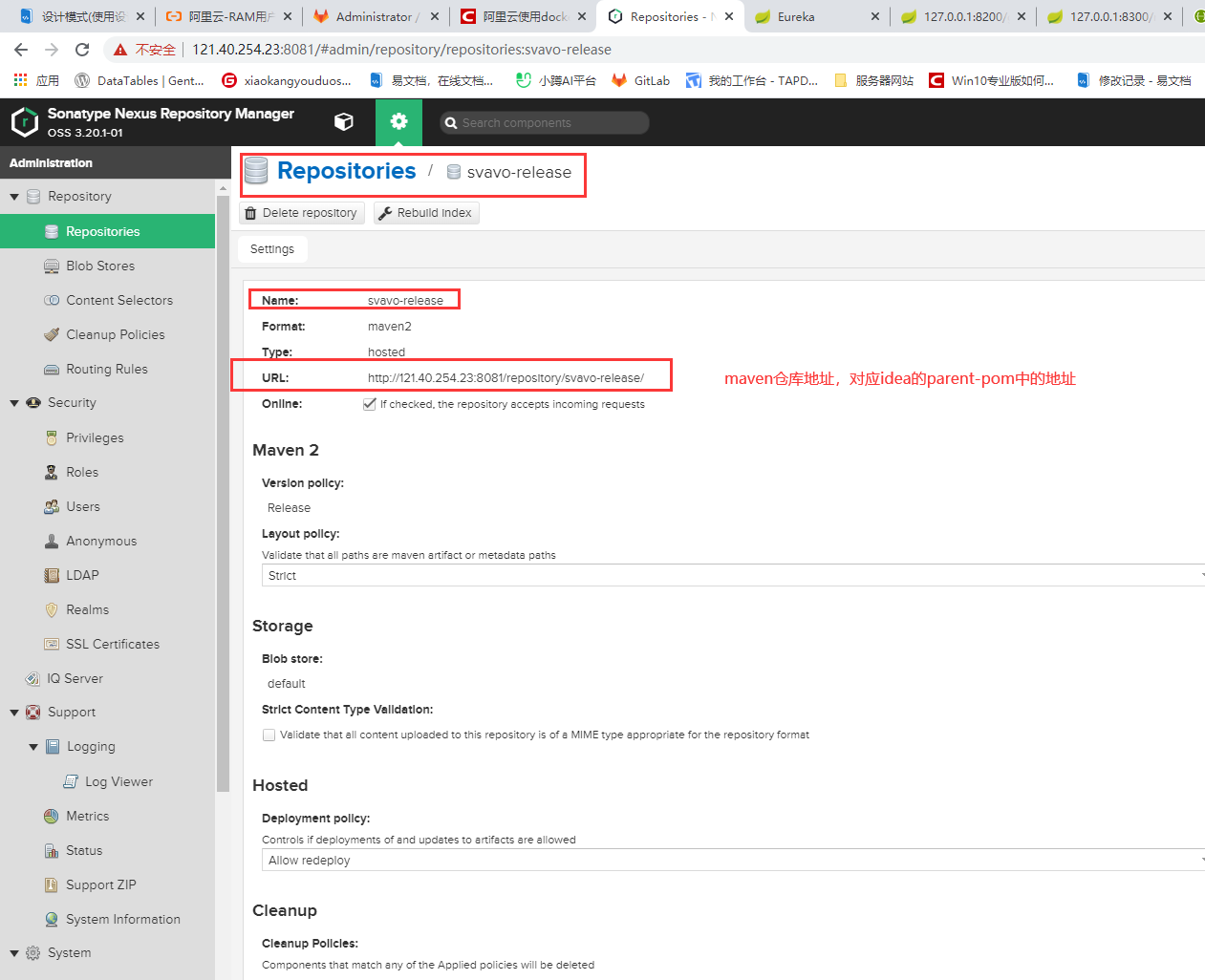Select the Repositories item in sidebar
Image resolution: width=1205 pixels, height=980 pixels.
coord(107,231)
